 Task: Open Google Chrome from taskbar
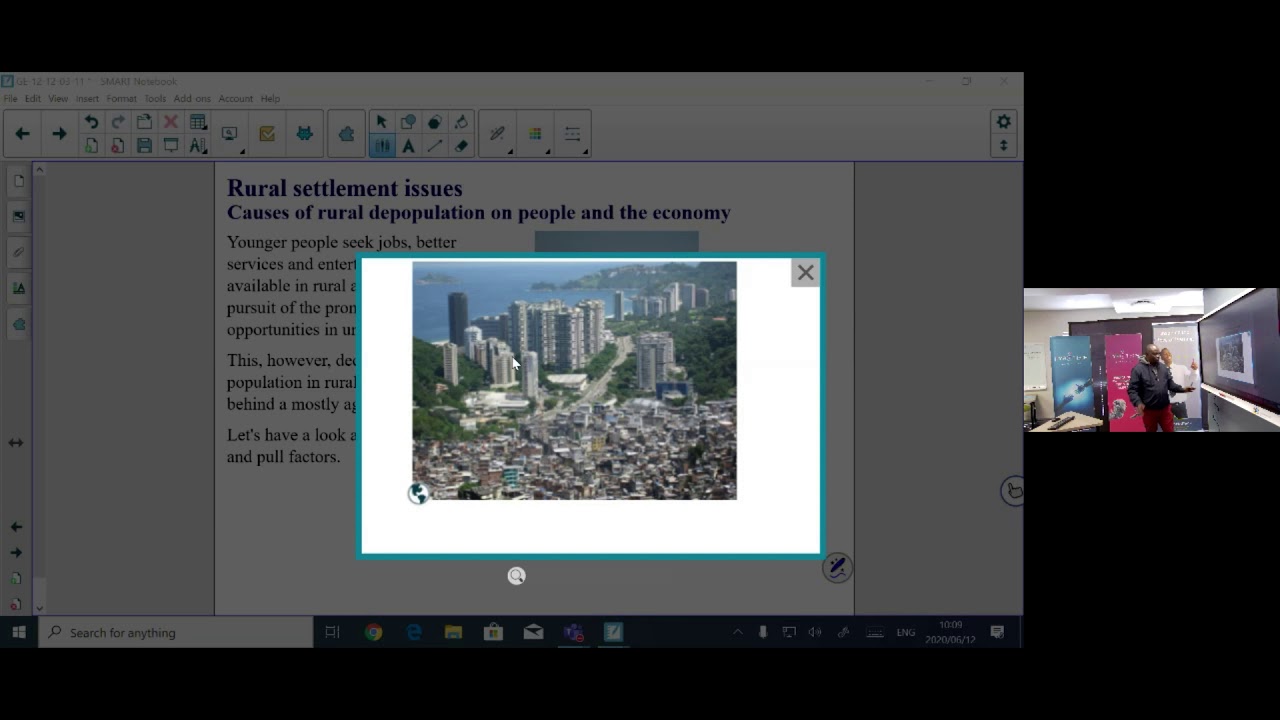pos(373,632)
